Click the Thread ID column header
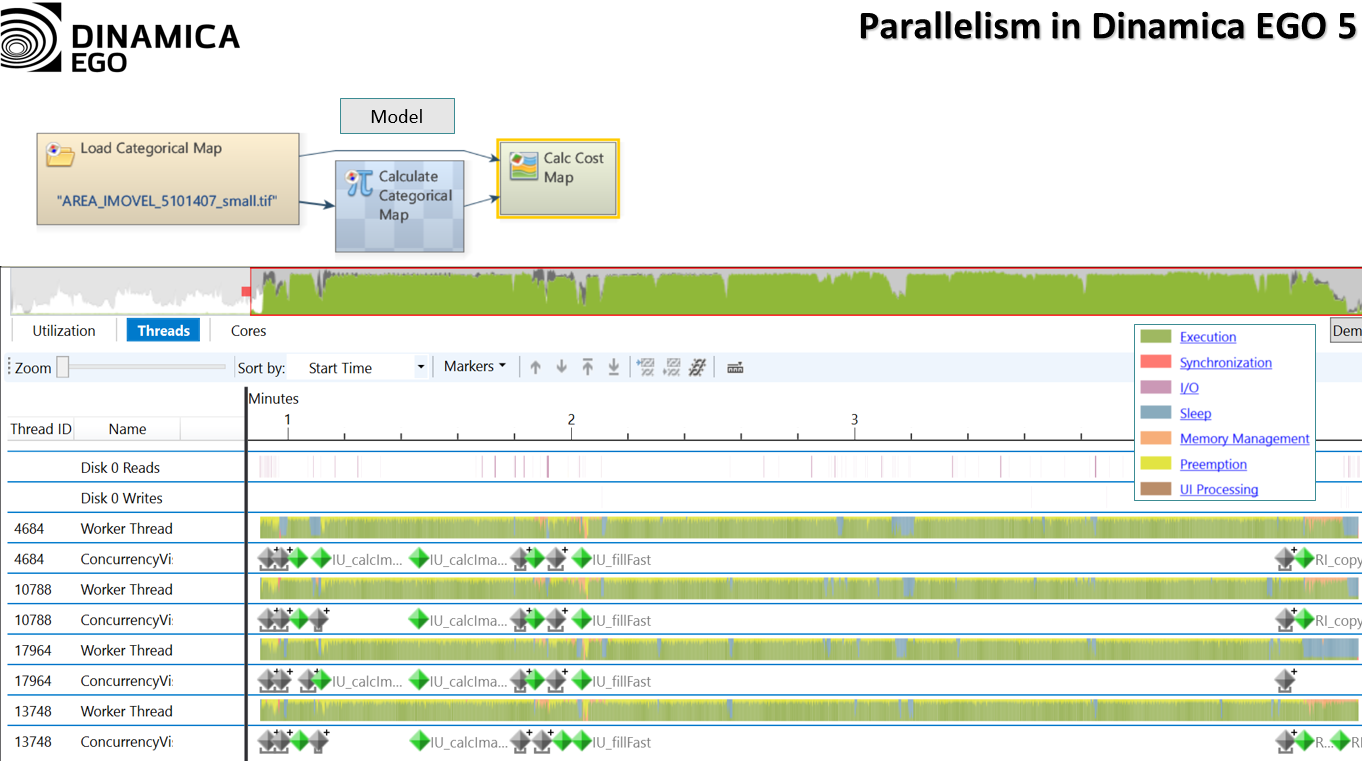This screenshot has width=1367, height=761. (x=41, y=429)
